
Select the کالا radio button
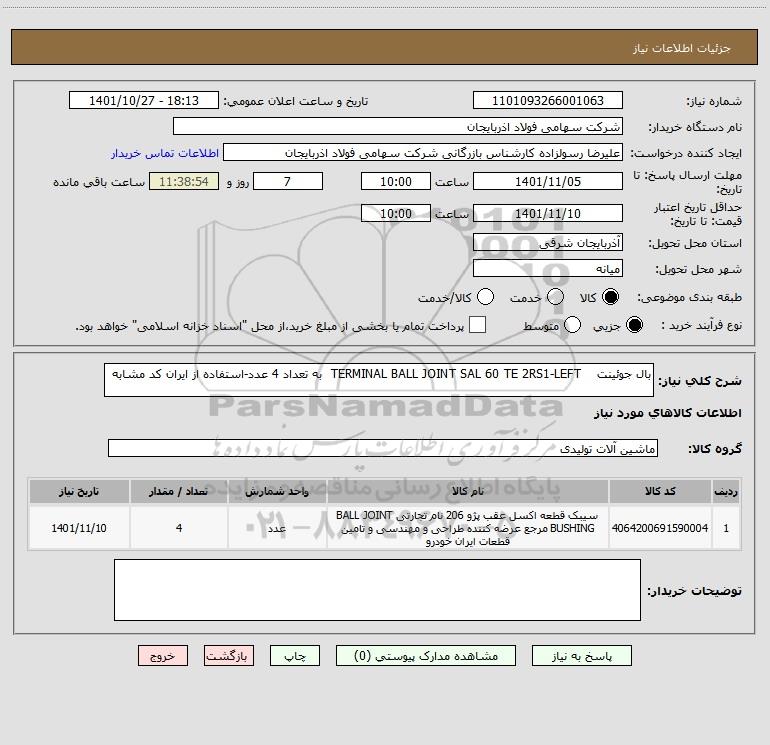[x=610, y=297]
